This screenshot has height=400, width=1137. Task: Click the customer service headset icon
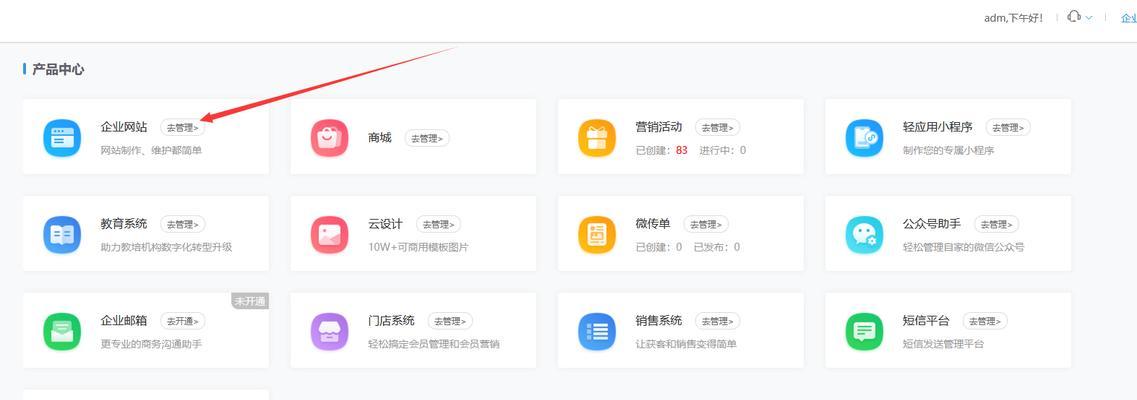point(1074,17)
